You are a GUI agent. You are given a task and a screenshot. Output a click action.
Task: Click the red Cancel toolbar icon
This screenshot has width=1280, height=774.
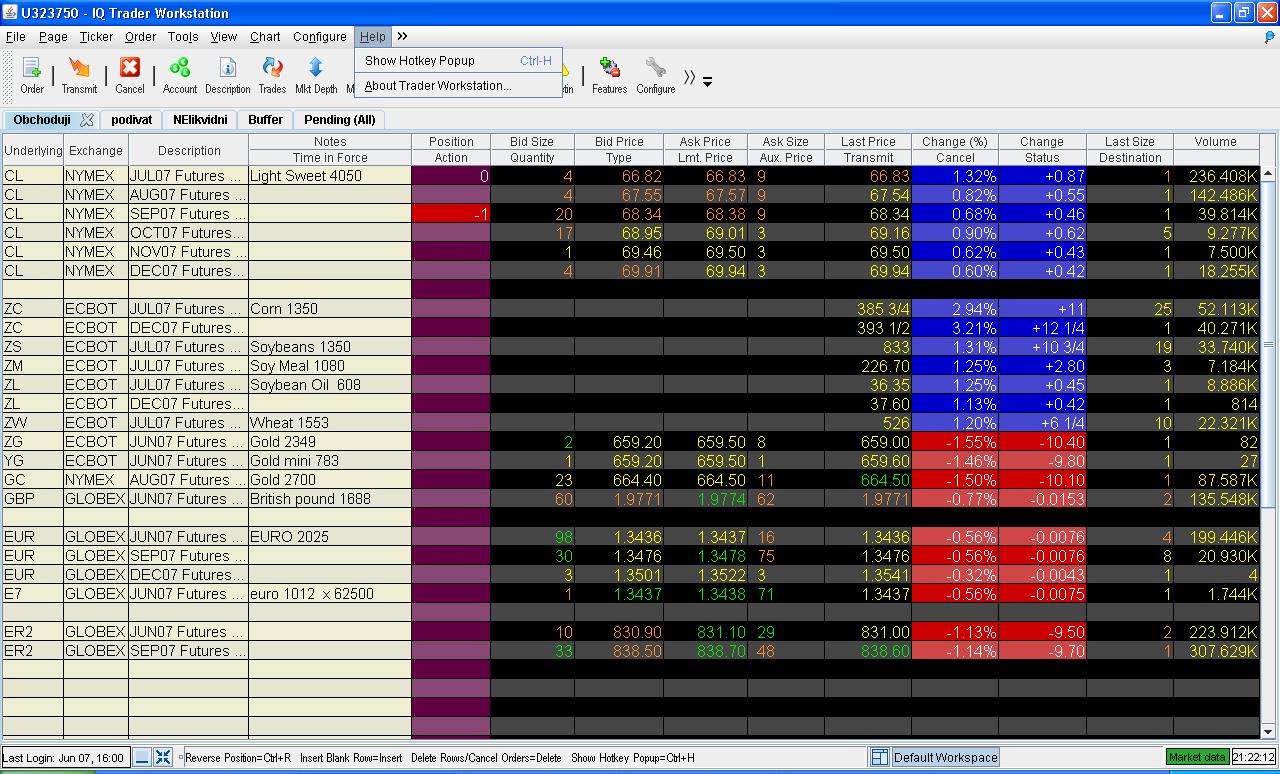coord(130,75)
